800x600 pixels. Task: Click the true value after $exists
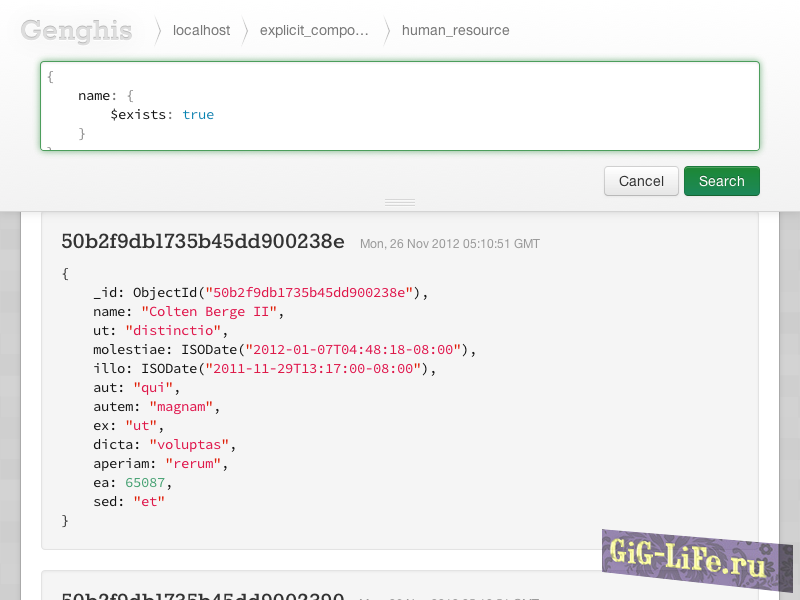pyautogui.click(x=198, y=115)
